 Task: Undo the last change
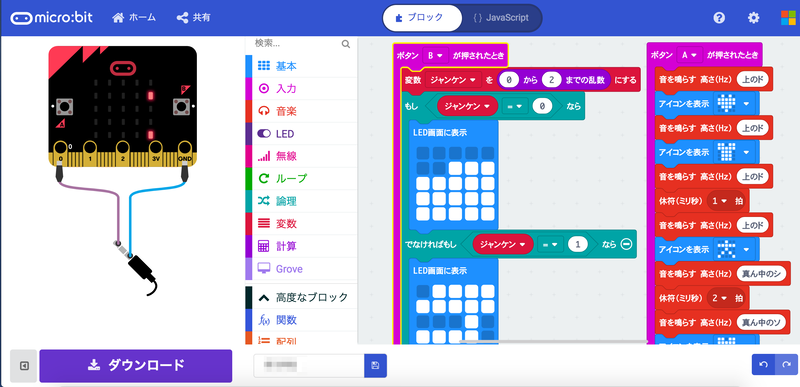[763, 365]
